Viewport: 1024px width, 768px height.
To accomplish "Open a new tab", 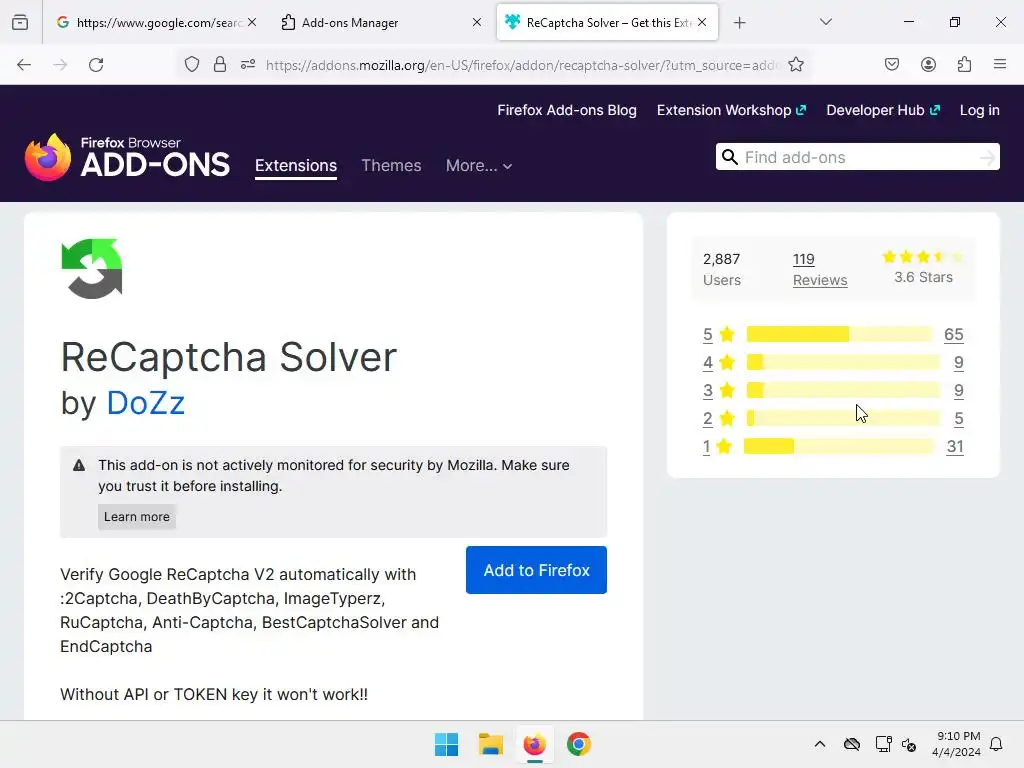I will point(739,23).
